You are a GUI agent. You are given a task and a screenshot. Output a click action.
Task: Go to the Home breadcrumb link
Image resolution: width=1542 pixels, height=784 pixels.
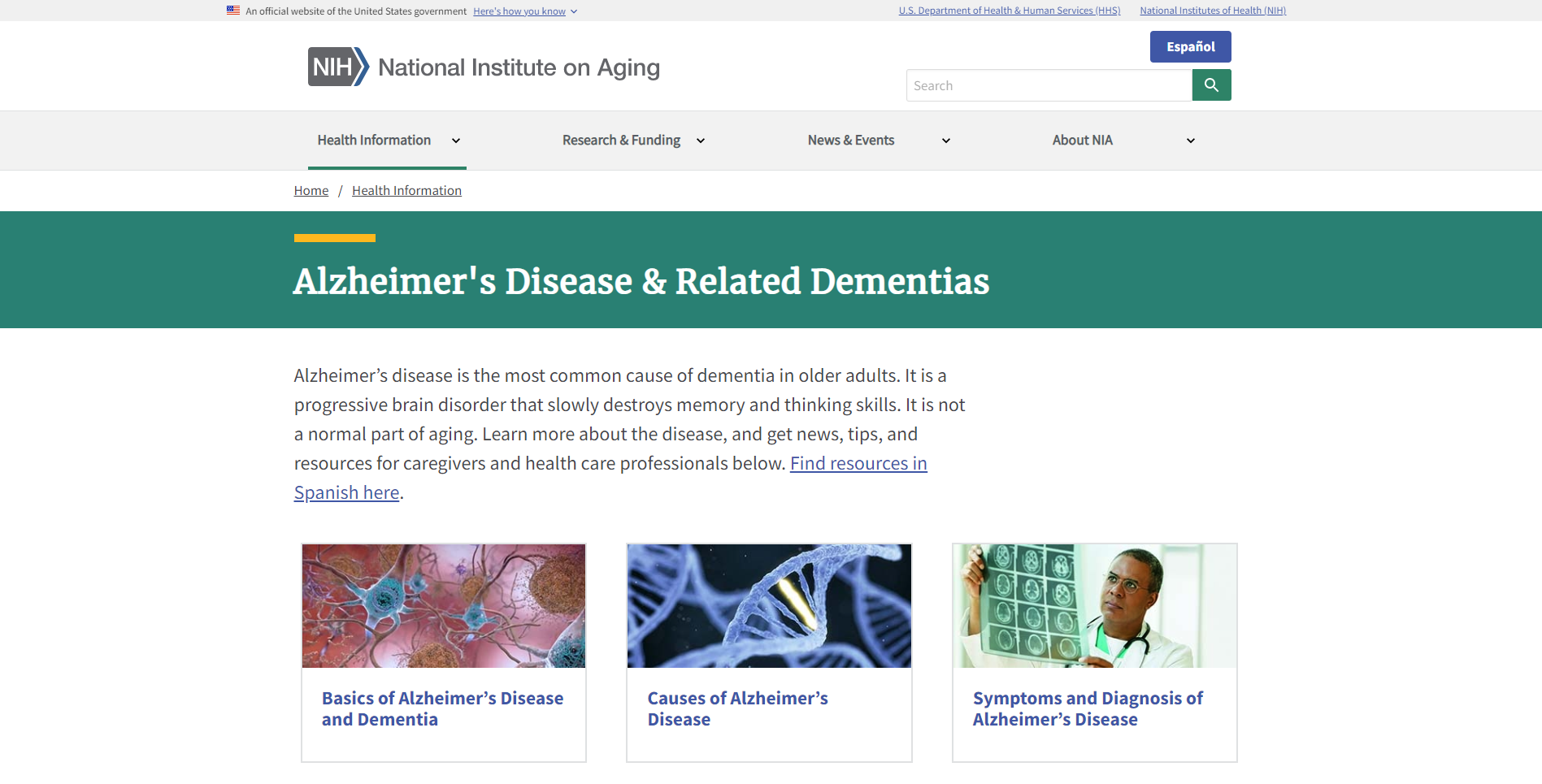pos(311,190)
